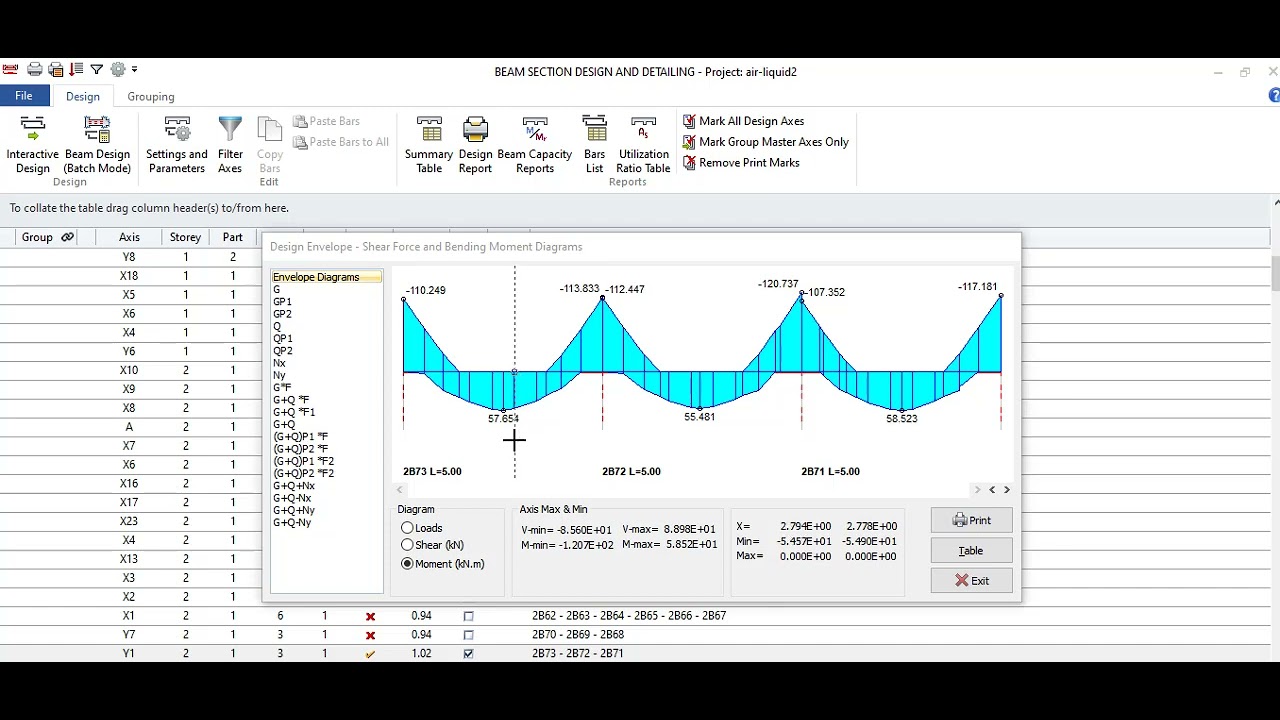Click the red beam icon in quick access toolbar
1280x720 pixels.
(10, 70)
